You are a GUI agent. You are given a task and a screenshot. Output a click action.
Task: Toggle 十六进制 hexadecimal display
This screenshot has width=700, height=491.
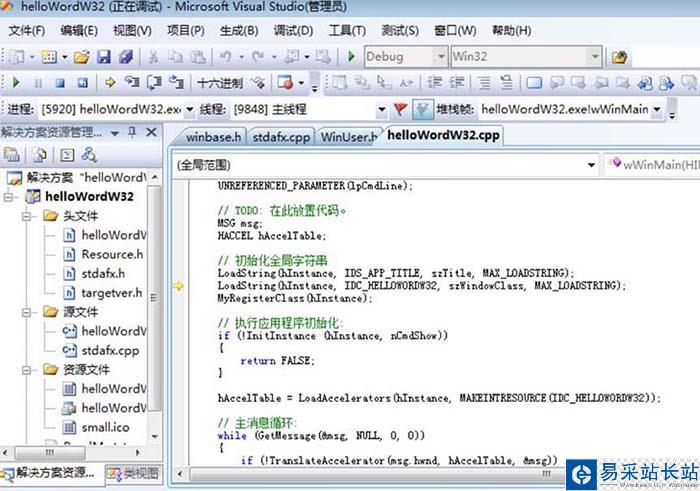[220, 83]
